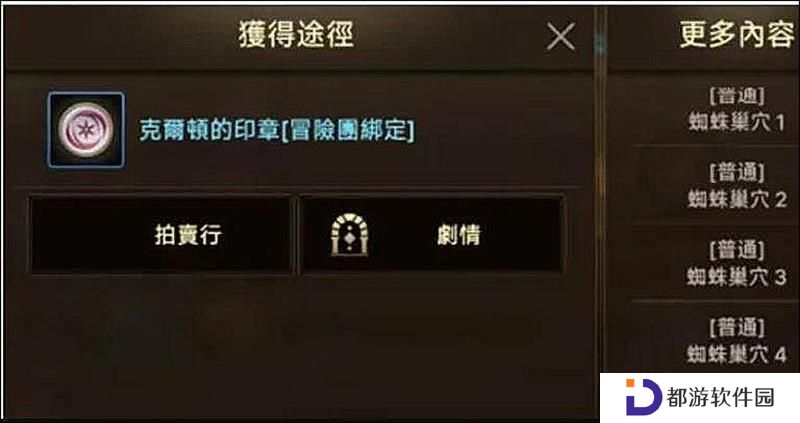
Task: Click the [冒險團綁定] binding tag
Action: click(x=348, y=131)
